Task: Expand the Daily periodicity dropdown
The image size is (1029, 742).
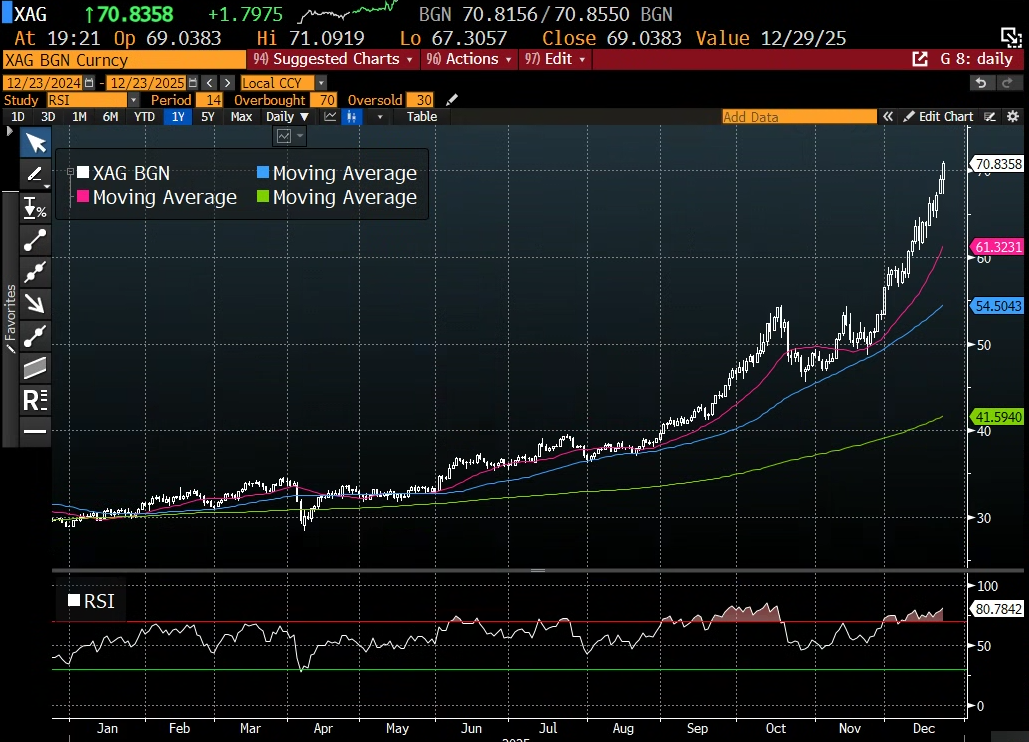Action: click(288, 117)
